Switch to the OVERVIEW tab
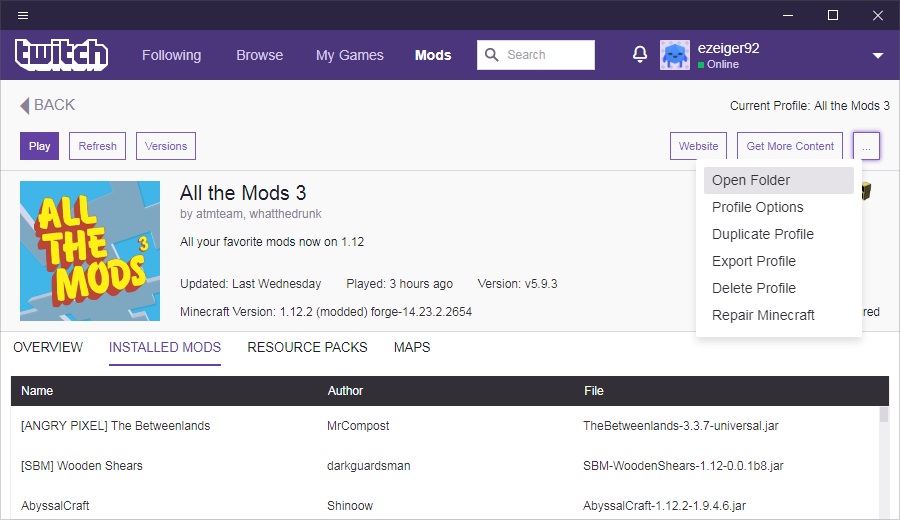This screenshot has height=520, width=900. (x=48, y=347)
